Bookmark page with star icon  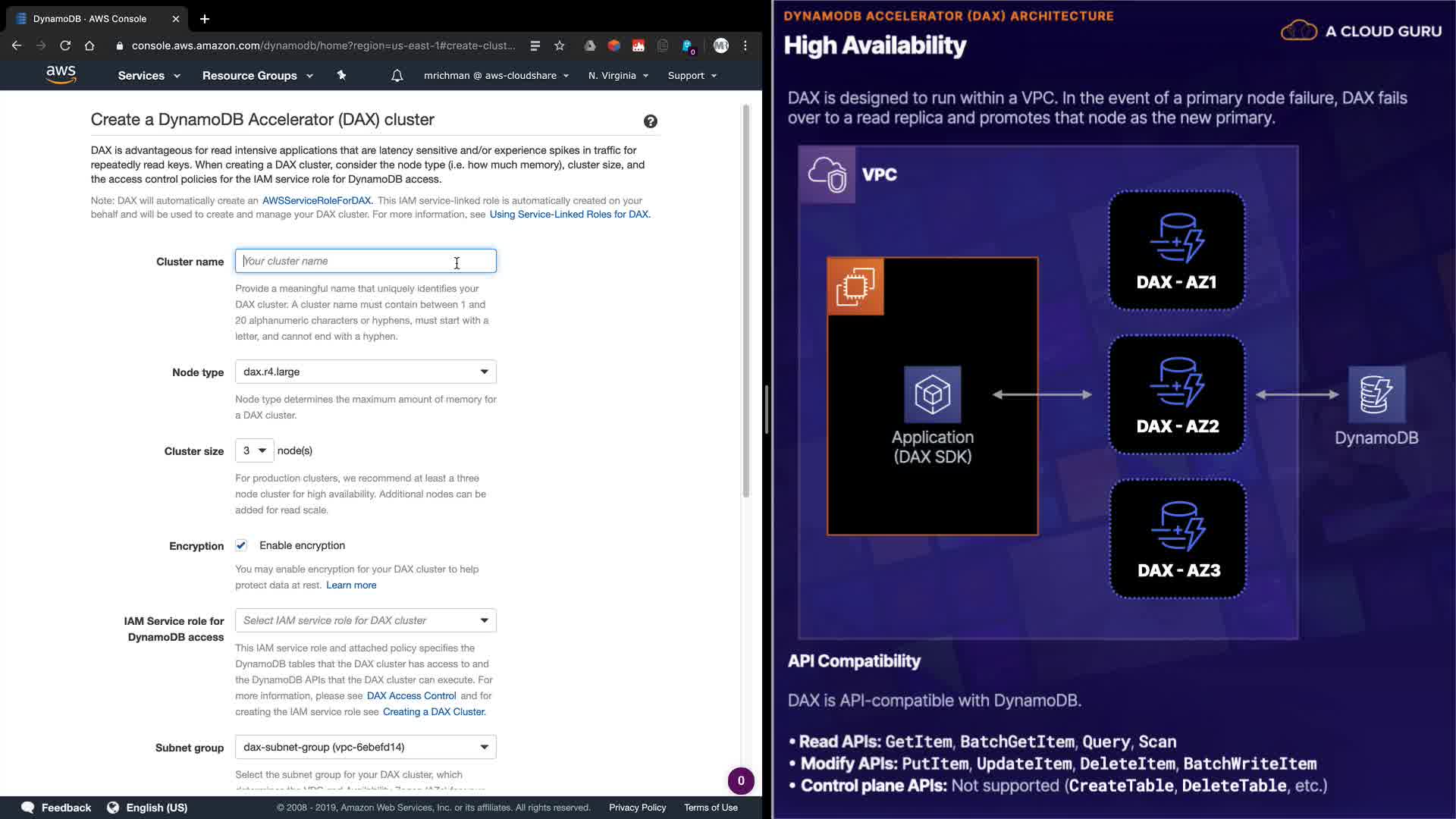560,45
